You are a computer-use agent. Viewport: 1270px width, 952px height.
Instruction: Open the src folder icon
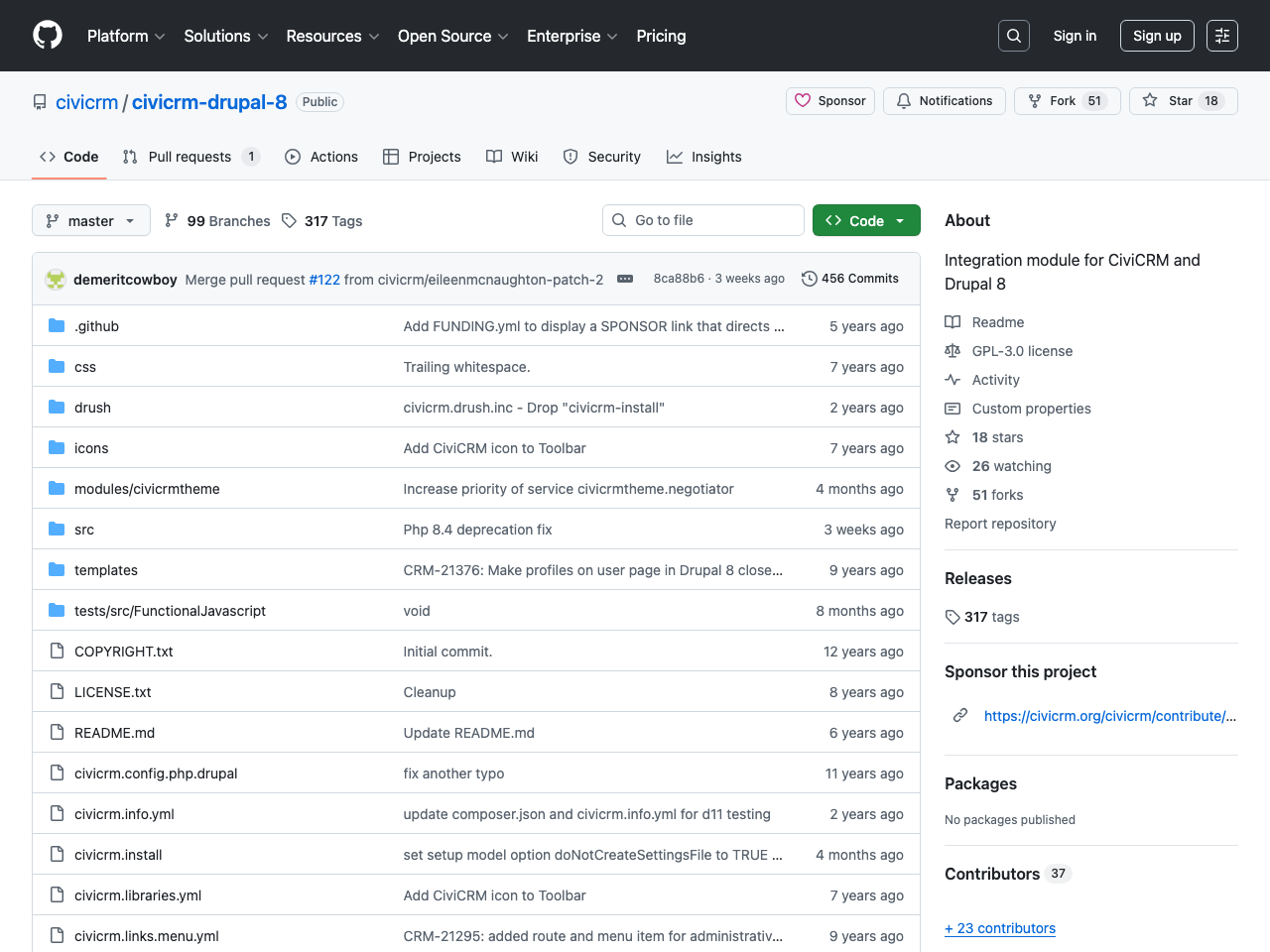click(56, 530)
